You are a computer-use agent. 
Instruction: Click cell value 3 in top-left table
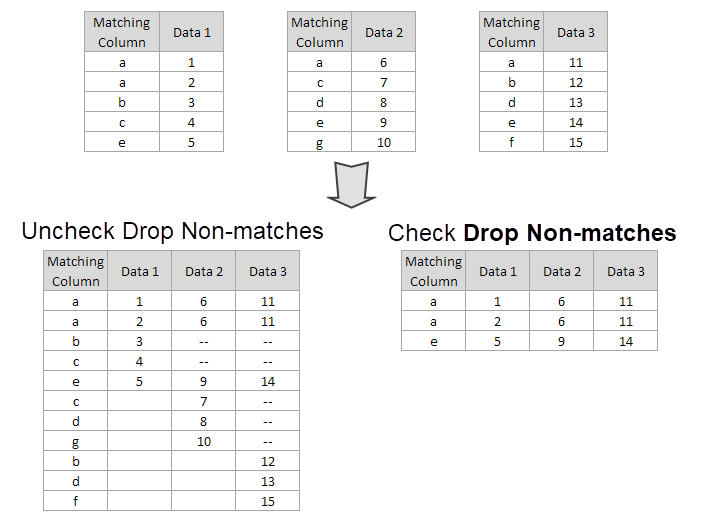pyautogui.click(x=191, y=102)
